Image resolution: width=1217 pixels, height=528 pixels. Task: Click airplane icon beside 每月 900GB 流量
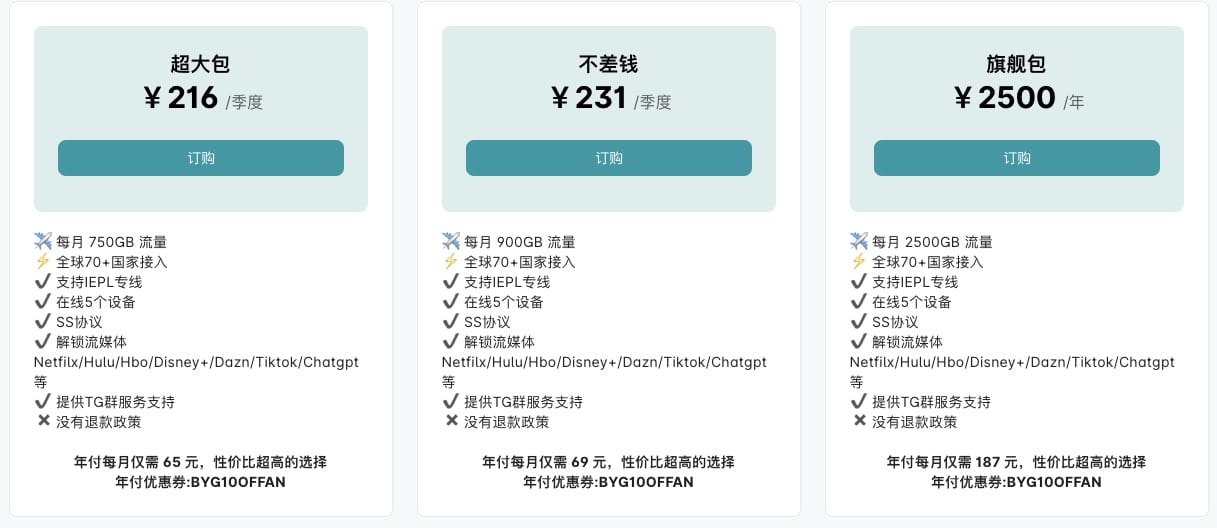tap(451, 241)
